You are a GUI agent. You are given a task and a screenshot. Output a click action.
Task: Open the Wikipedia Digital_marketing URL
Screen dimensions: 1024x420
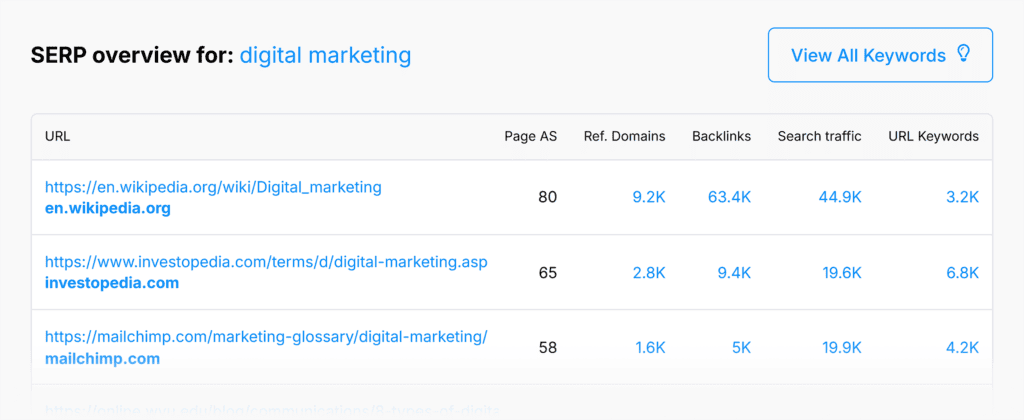(x=213, y=187)
